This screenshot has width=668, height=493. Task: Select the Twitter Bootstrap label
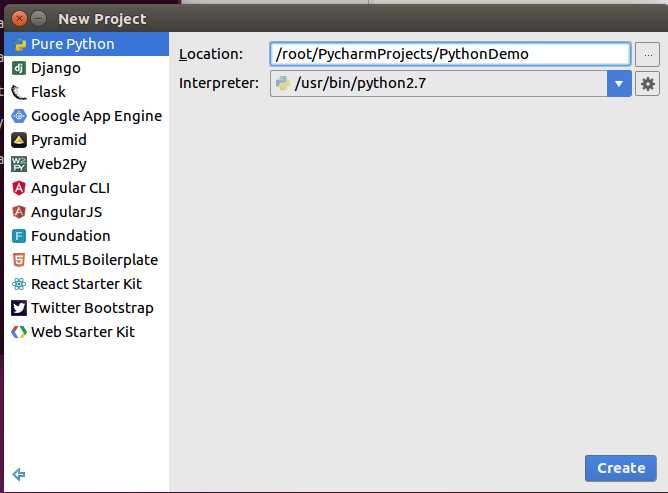click(x=92, y=308)
